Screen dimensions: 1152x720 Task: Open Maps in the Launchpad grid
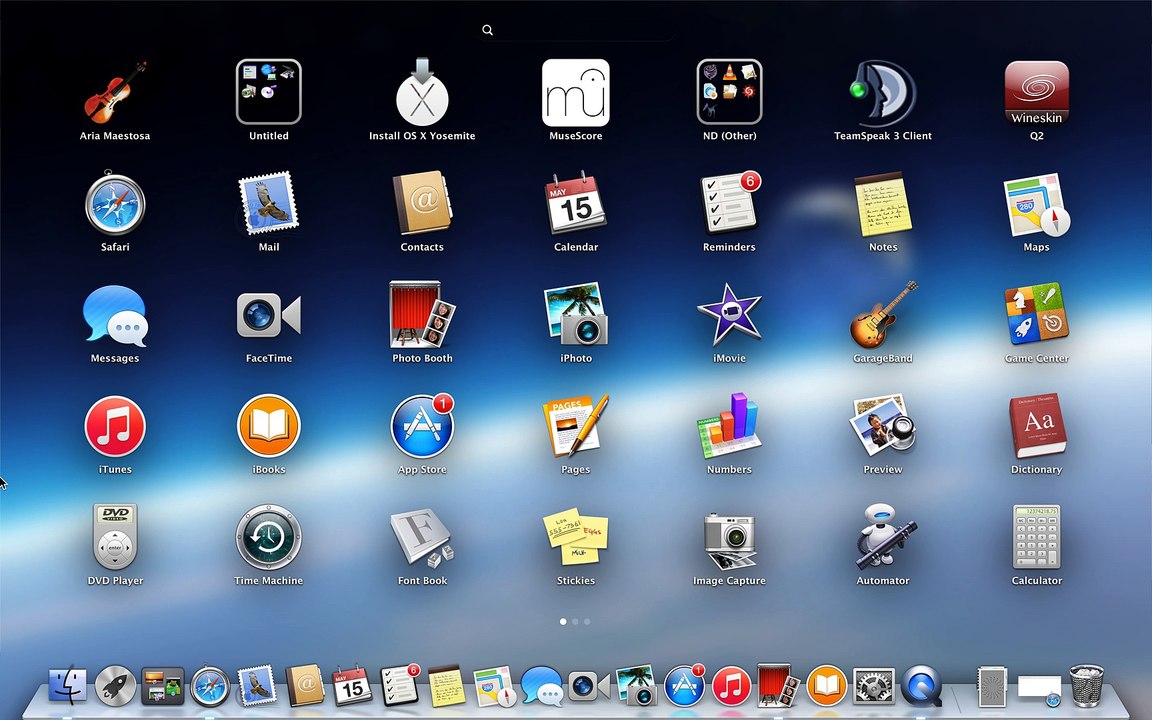(1037, 205)
